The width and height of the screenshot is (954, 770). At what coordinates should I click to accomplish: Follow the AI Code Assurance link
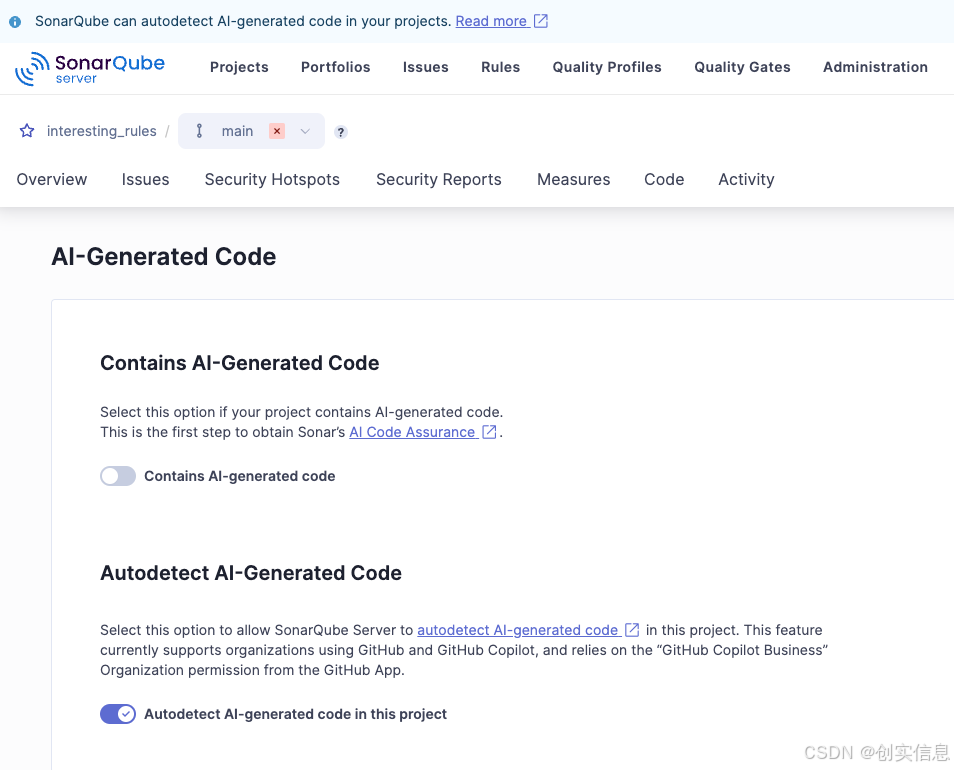click(x=412, y=432)
